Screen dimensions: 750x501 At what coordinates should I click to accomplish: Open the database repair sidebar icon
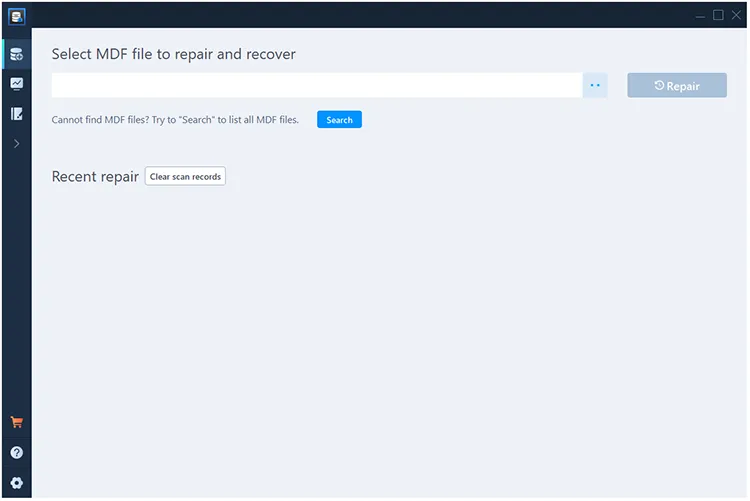pos(17,55)
